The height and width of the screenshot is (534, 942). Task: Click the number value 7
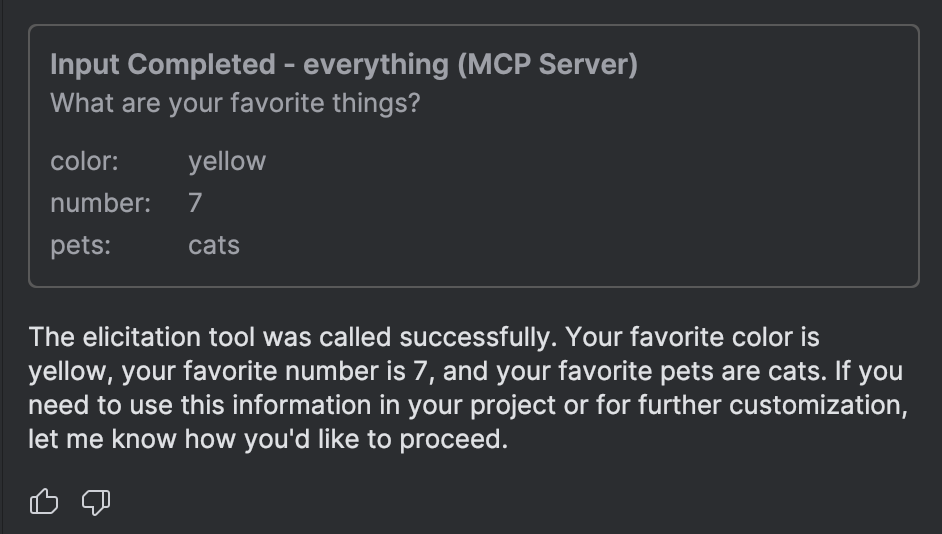point(195,203)
